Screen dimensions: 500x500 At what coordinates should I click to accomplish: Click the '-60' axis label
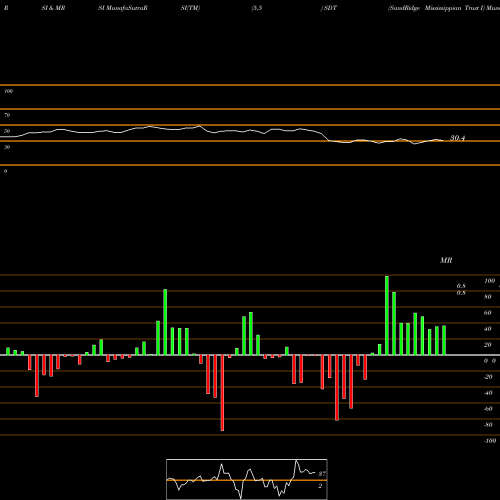point(488,409)
